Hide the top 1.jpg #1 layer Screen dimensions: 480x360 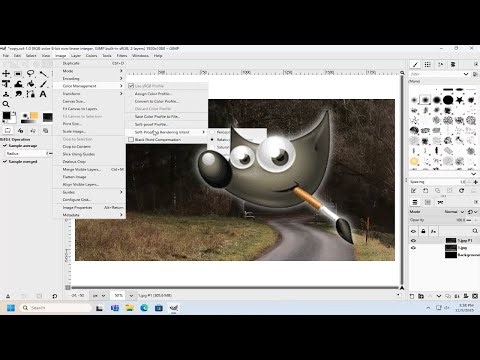click(414, 240)
